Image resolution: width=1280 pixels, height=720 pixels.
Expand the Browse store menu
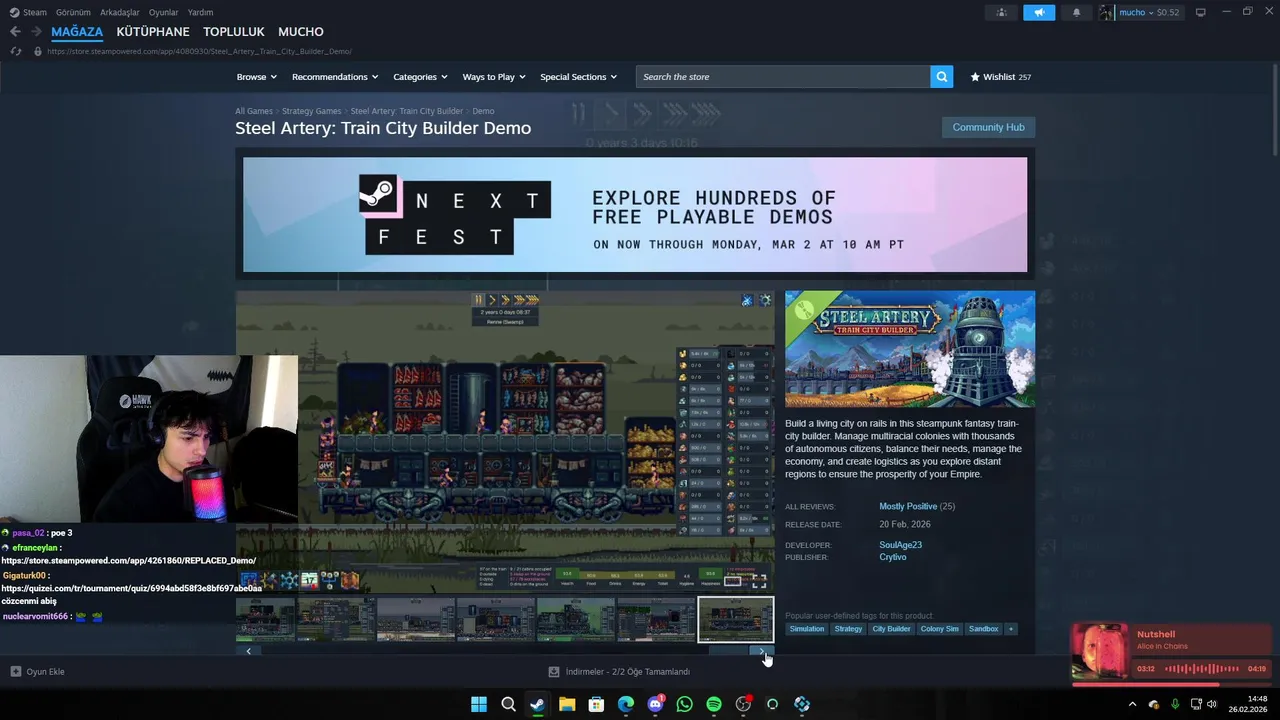coord(257,77)
